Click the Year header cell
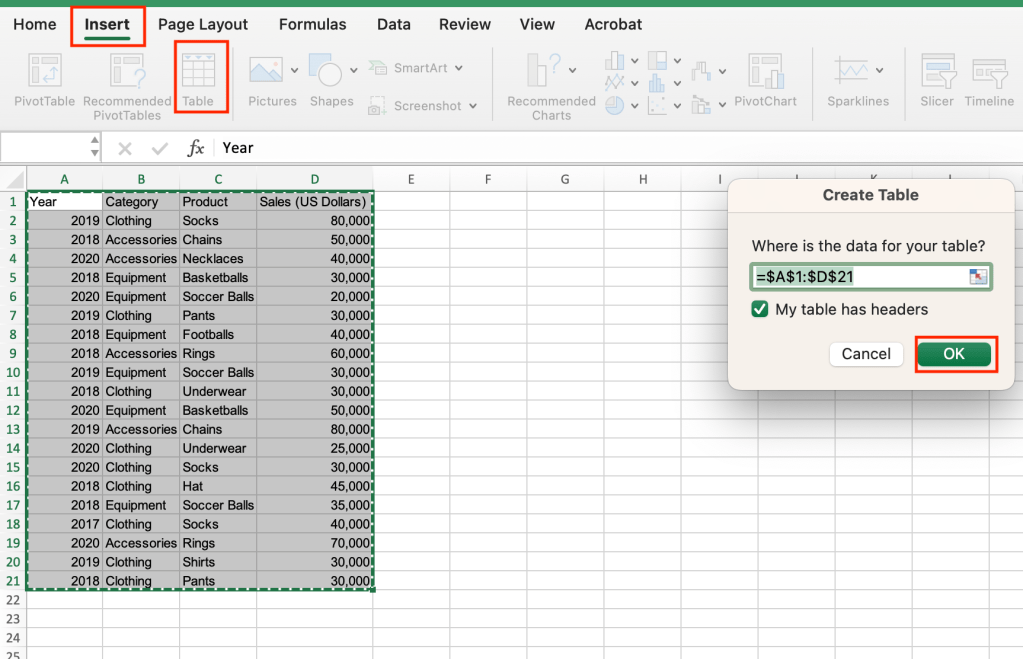 coord(64,202)
